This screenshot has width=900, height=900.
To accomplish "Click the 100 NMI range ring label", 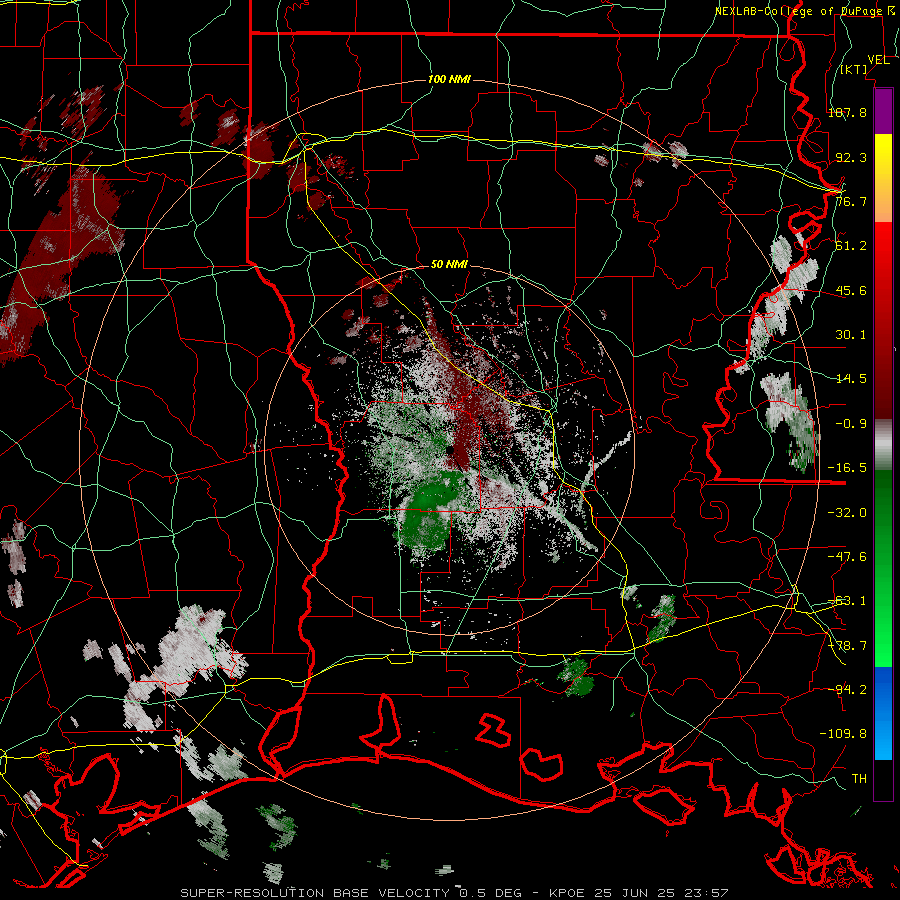I will coord(449,79).
